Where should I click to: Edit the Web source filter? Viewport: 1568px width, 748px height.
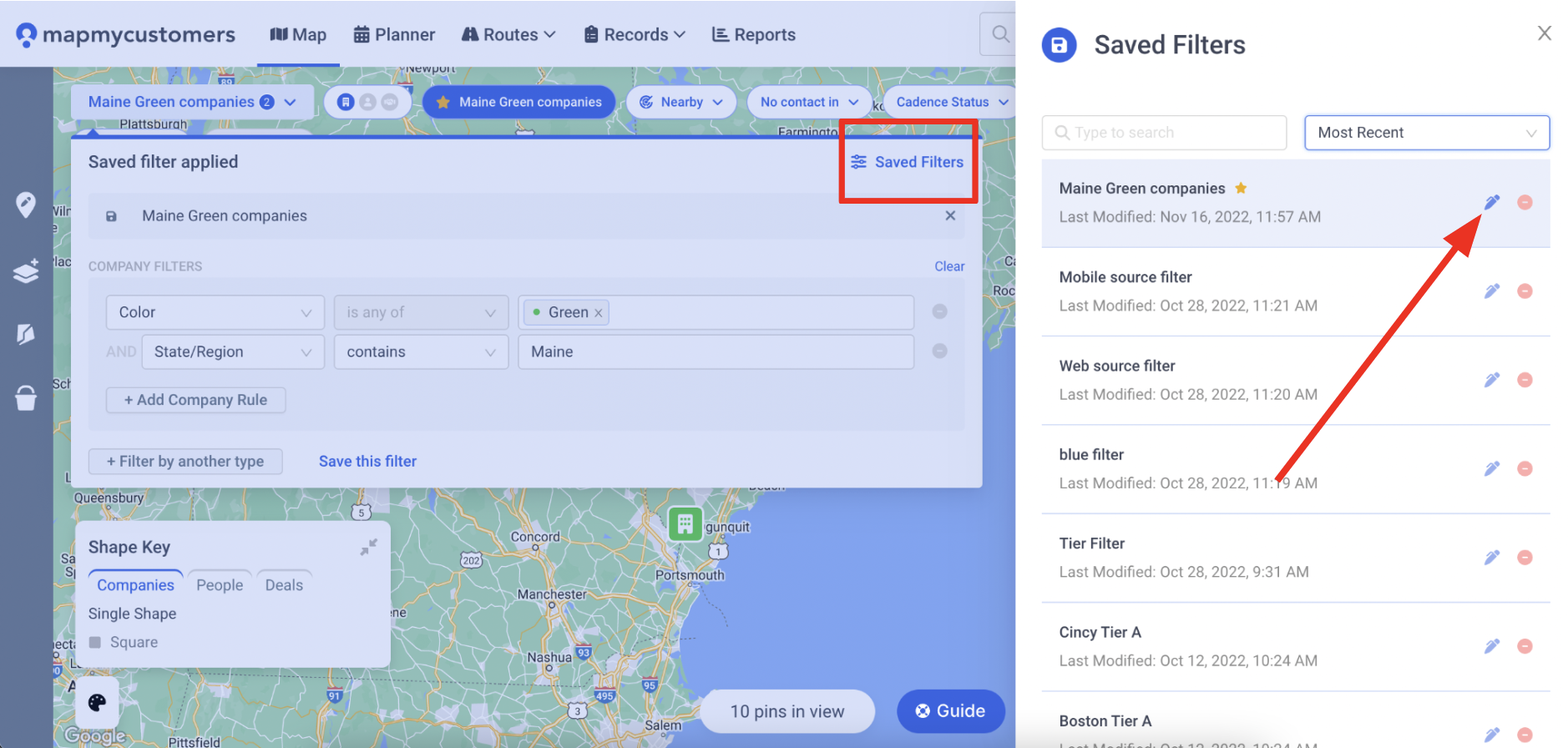tap(1492, 380)
